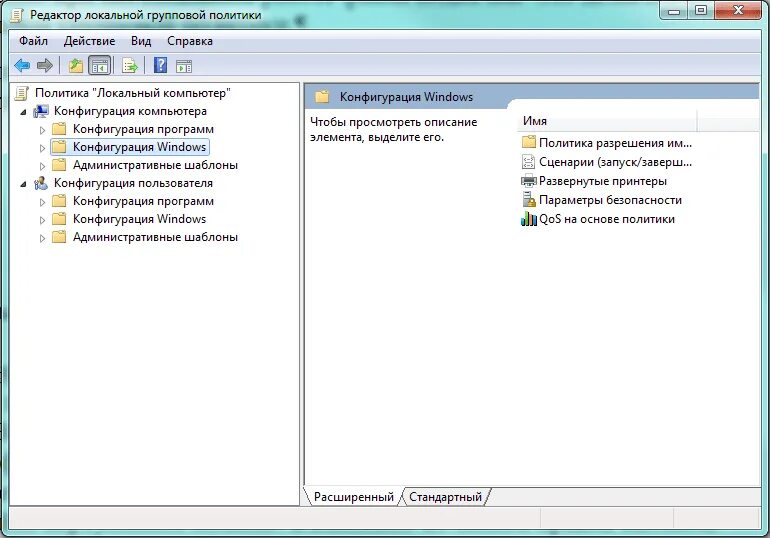This screenshot has width=770, height=538.
Task: Open the Файл menu
Action: tap(33, 41)
